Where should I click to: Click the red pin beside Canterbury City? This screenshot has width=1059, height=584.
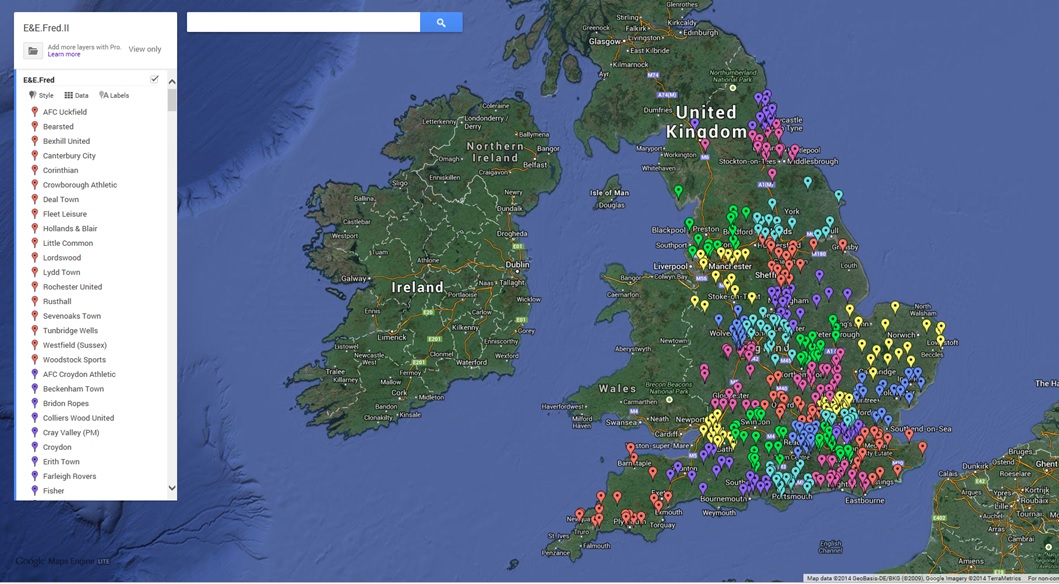pos(35,156)
